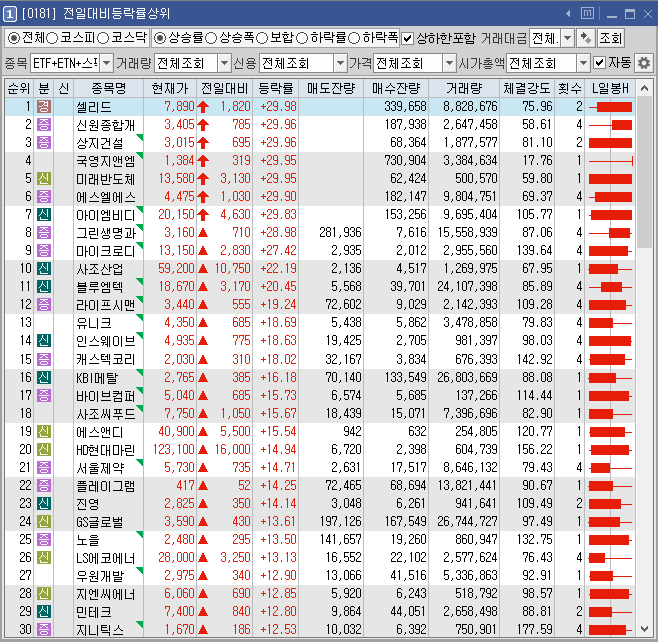
Task: Click the 증 badge for 에스엘에스
Action: click(44, 197)
